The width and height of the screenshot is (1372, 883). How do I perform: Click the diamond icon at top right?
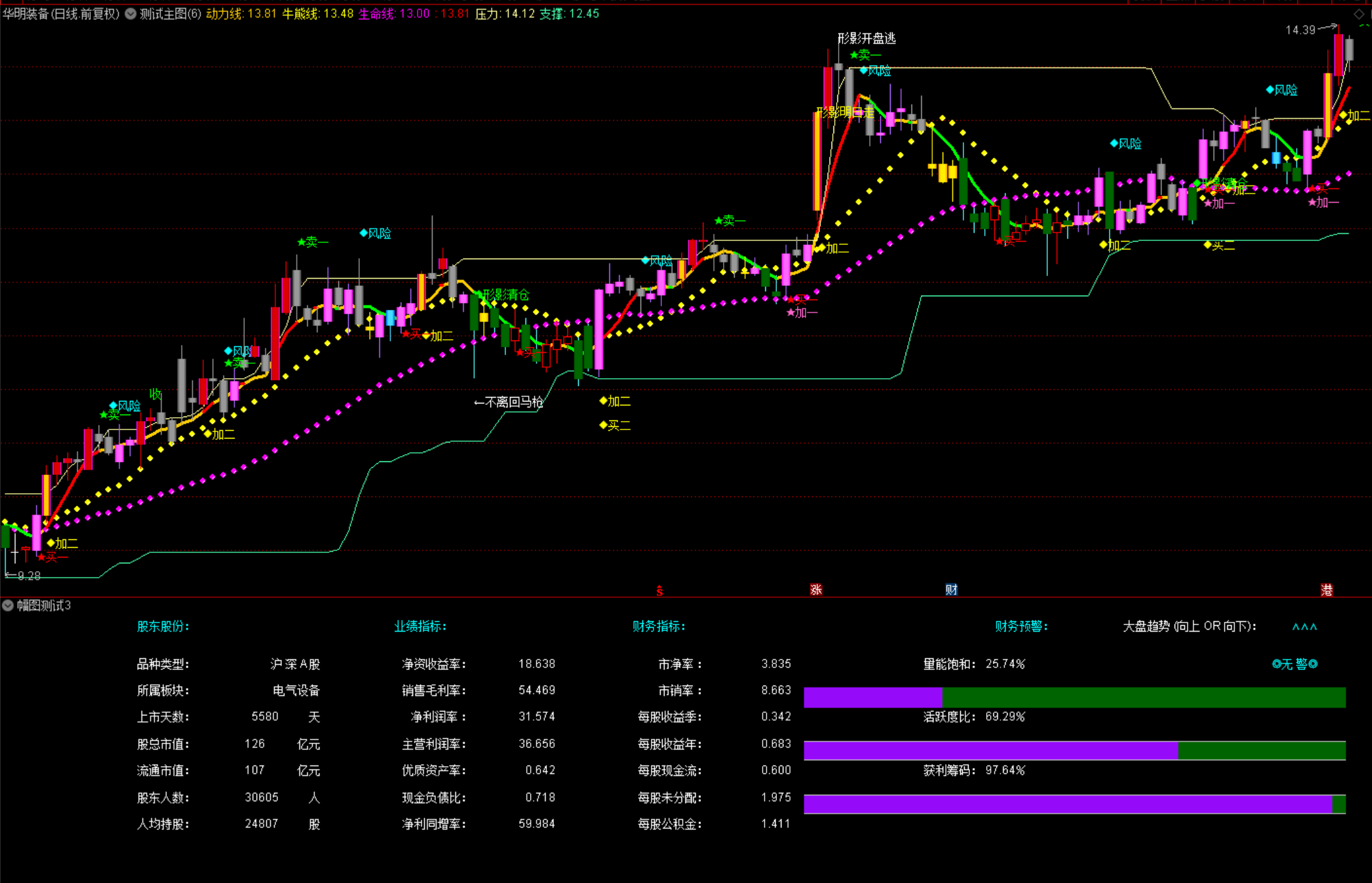(1358, 14)
